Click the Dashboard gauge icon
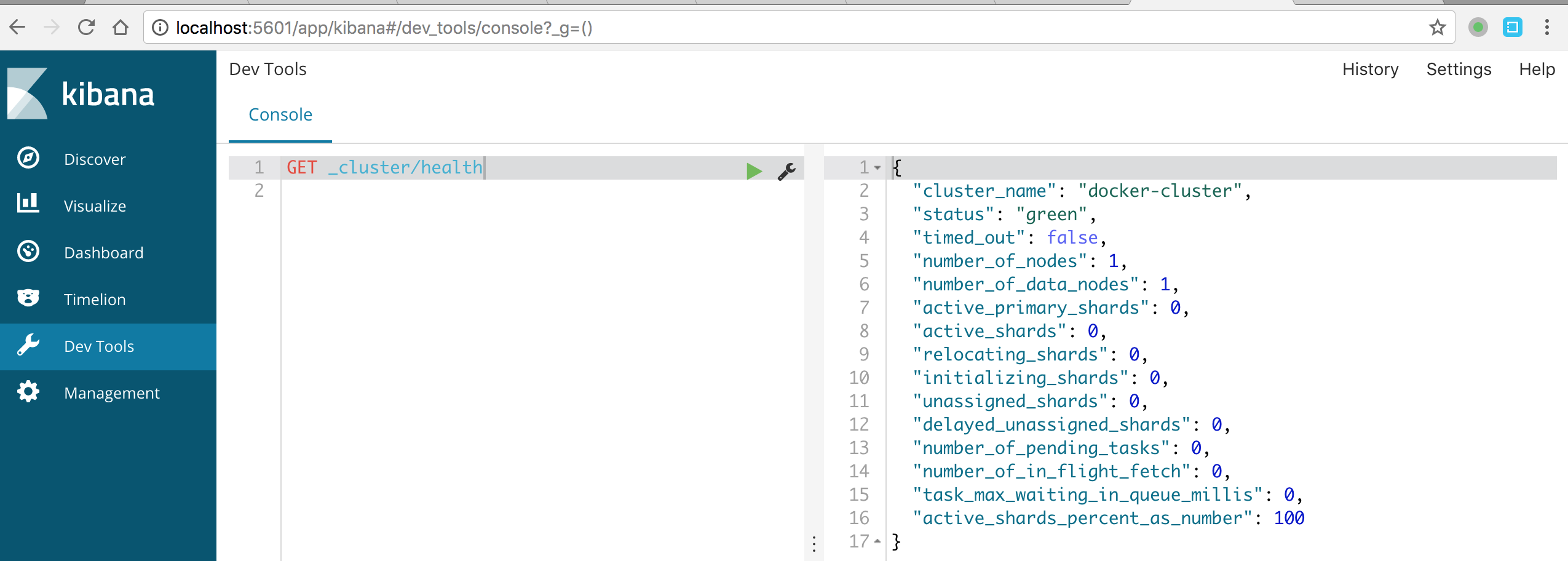The image size is (1568, 561). [x=28, y=252]
